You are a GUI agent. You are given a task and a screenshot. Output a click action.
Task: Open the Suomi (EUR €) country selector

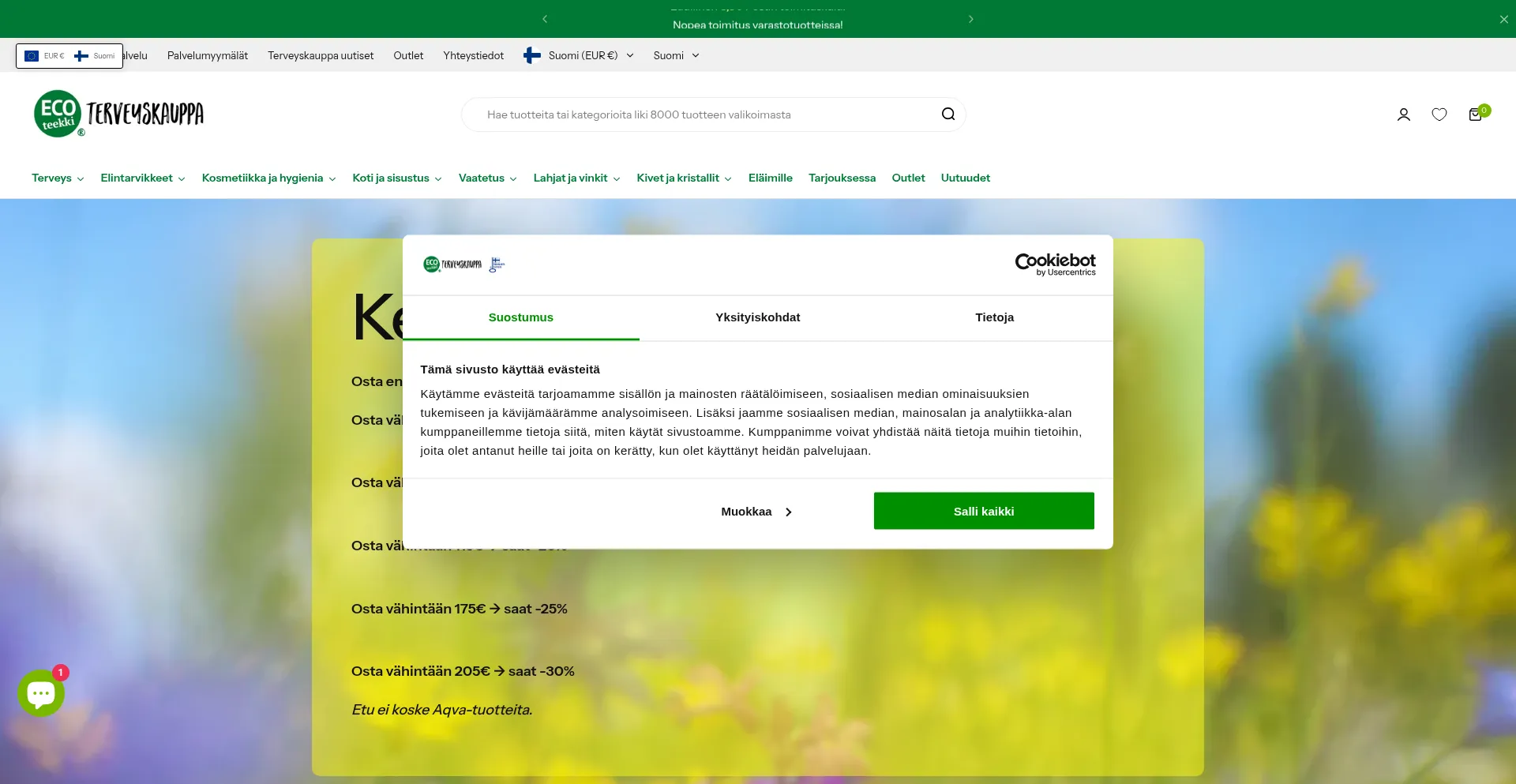pyautogui.click(x=579, y=55)
